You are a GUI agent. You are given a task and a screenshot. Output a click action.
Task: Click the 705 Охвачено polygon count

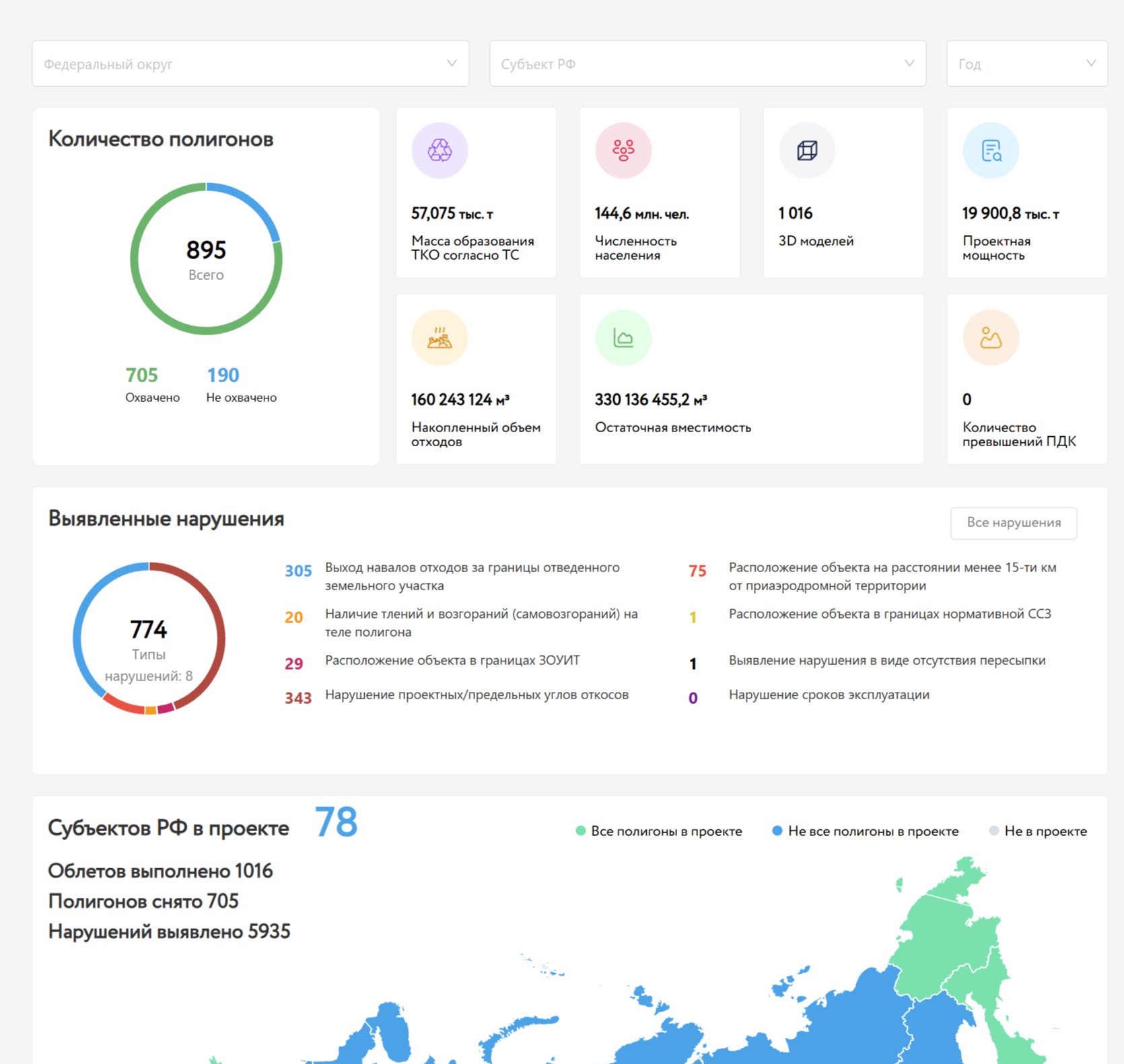[142, 376]
